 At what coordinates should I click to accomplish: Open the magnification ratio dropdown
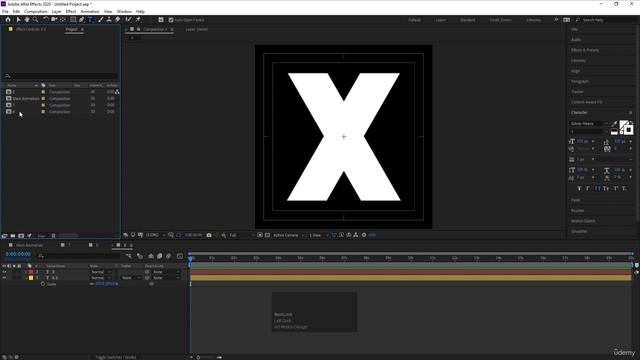click(x=155, y=235)
